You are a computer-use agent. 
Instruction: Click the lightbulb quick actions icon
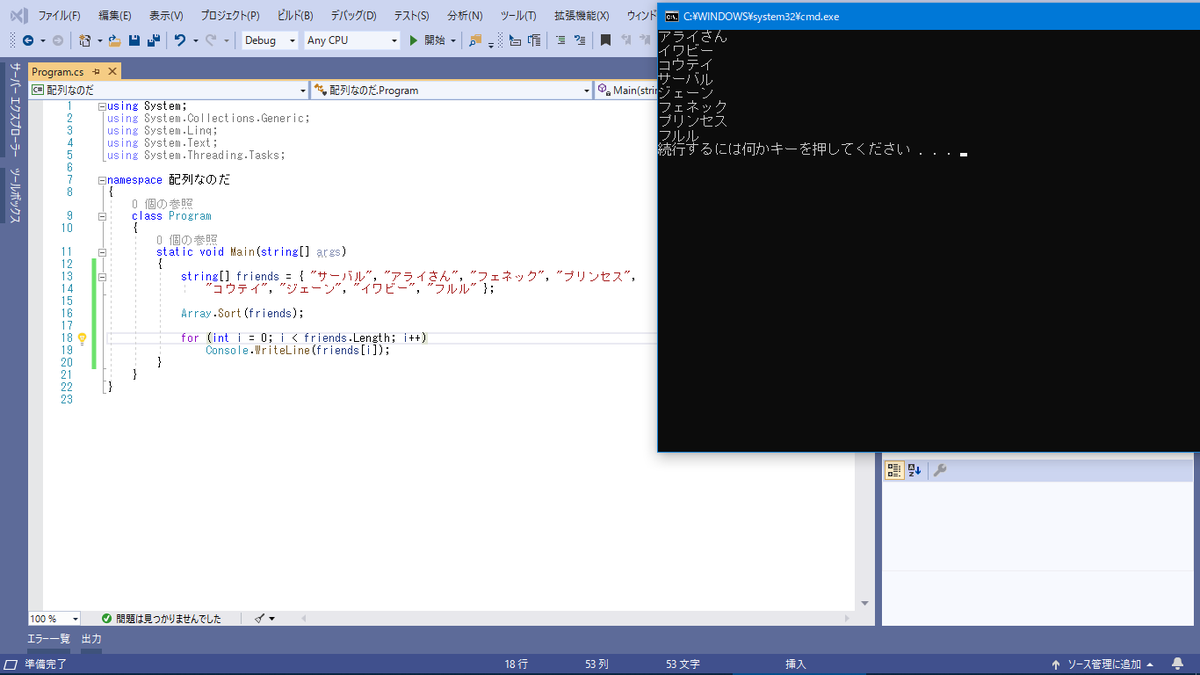pos(82,338)
